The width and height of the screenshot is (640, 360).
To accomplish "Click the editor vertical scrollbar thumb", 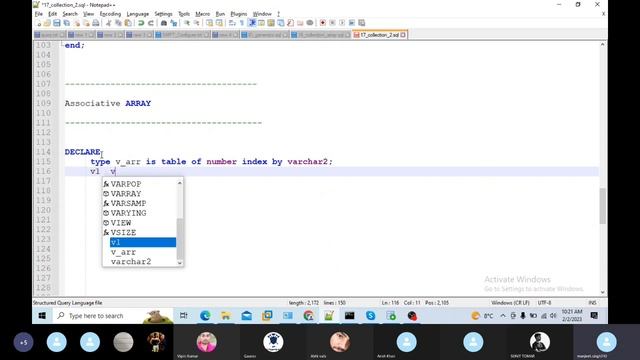I will tap(602, 206).
